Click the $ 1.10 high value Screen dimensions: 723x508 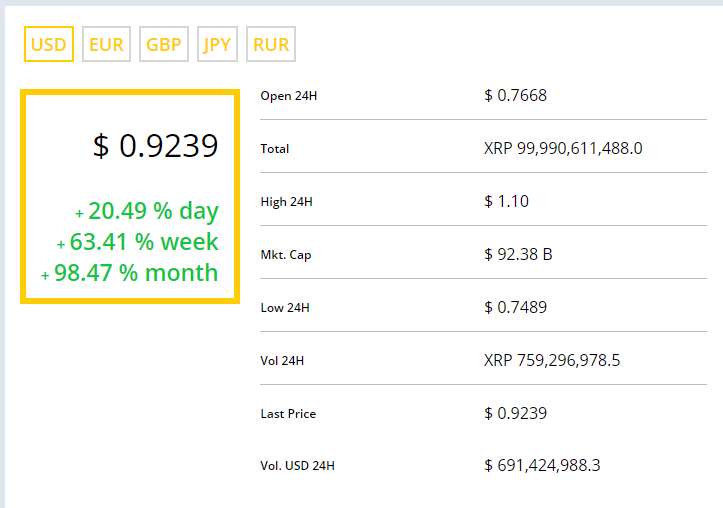point(506,201)
